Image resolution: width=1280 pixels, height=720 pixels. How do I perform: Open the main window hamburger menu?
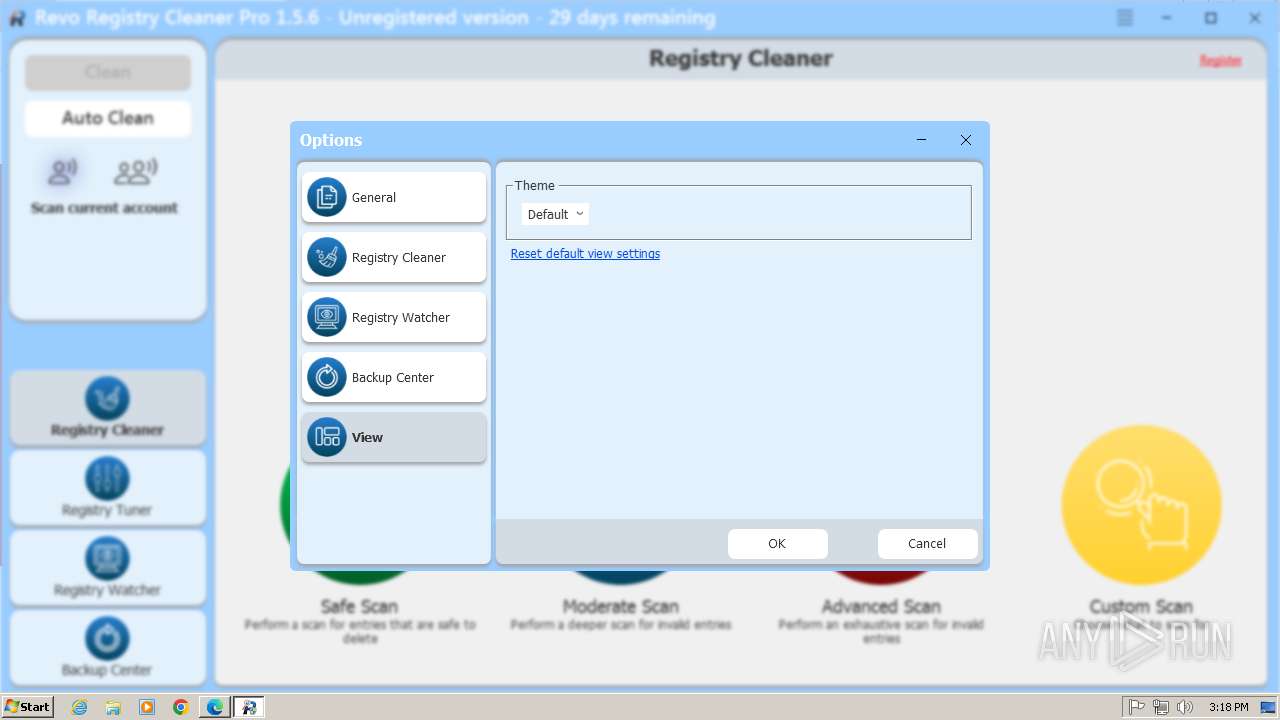(x=1125, y=18)
